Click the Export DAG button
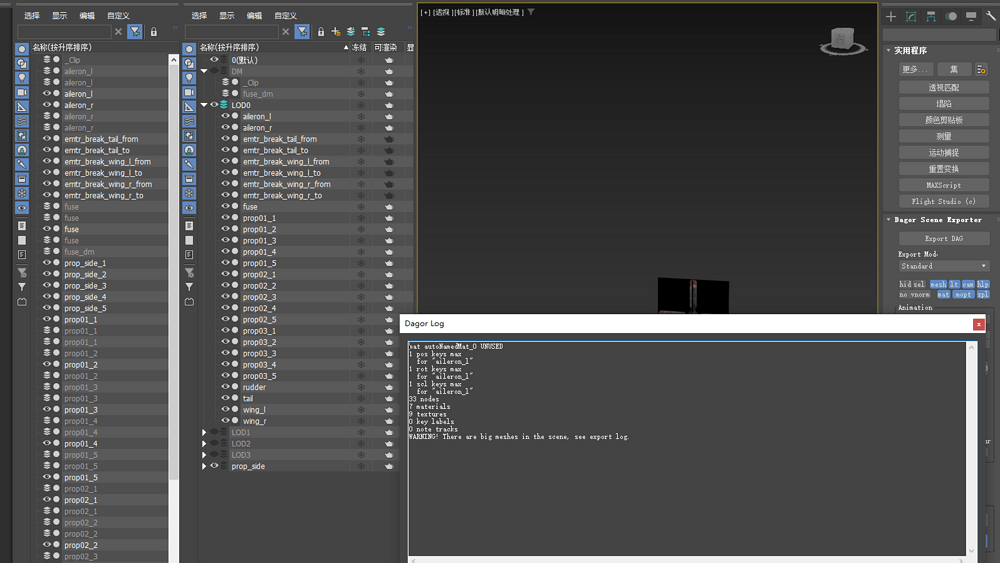 point(943,238)
